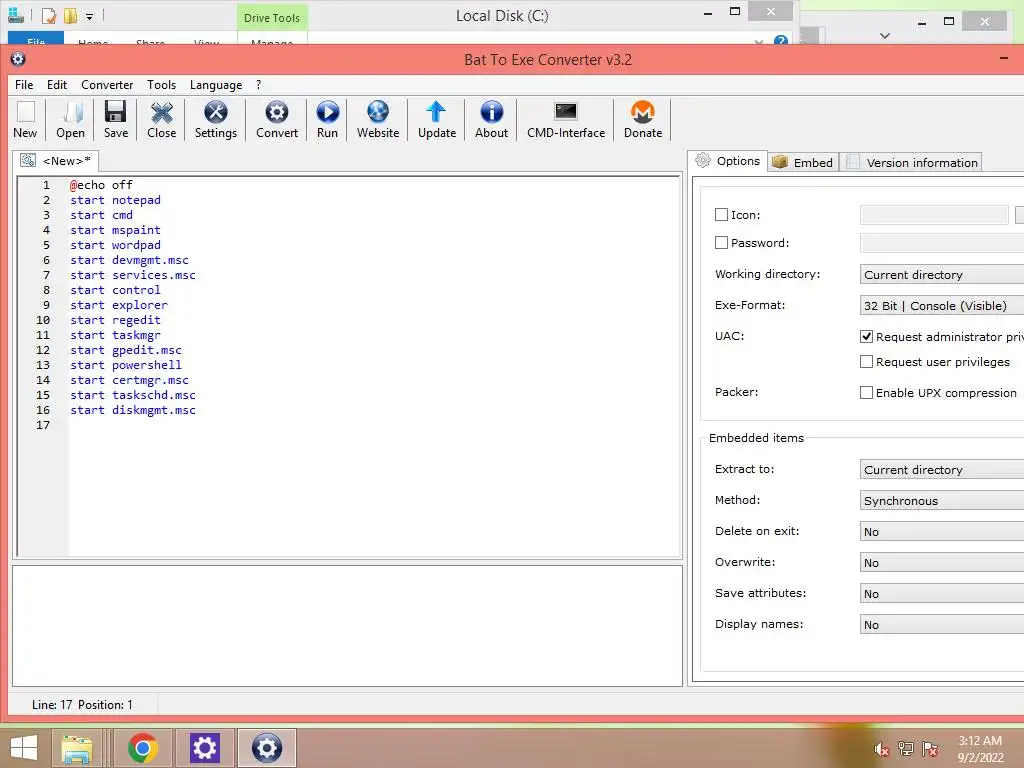Open the Save attributes dropdown

coord(942,593)
